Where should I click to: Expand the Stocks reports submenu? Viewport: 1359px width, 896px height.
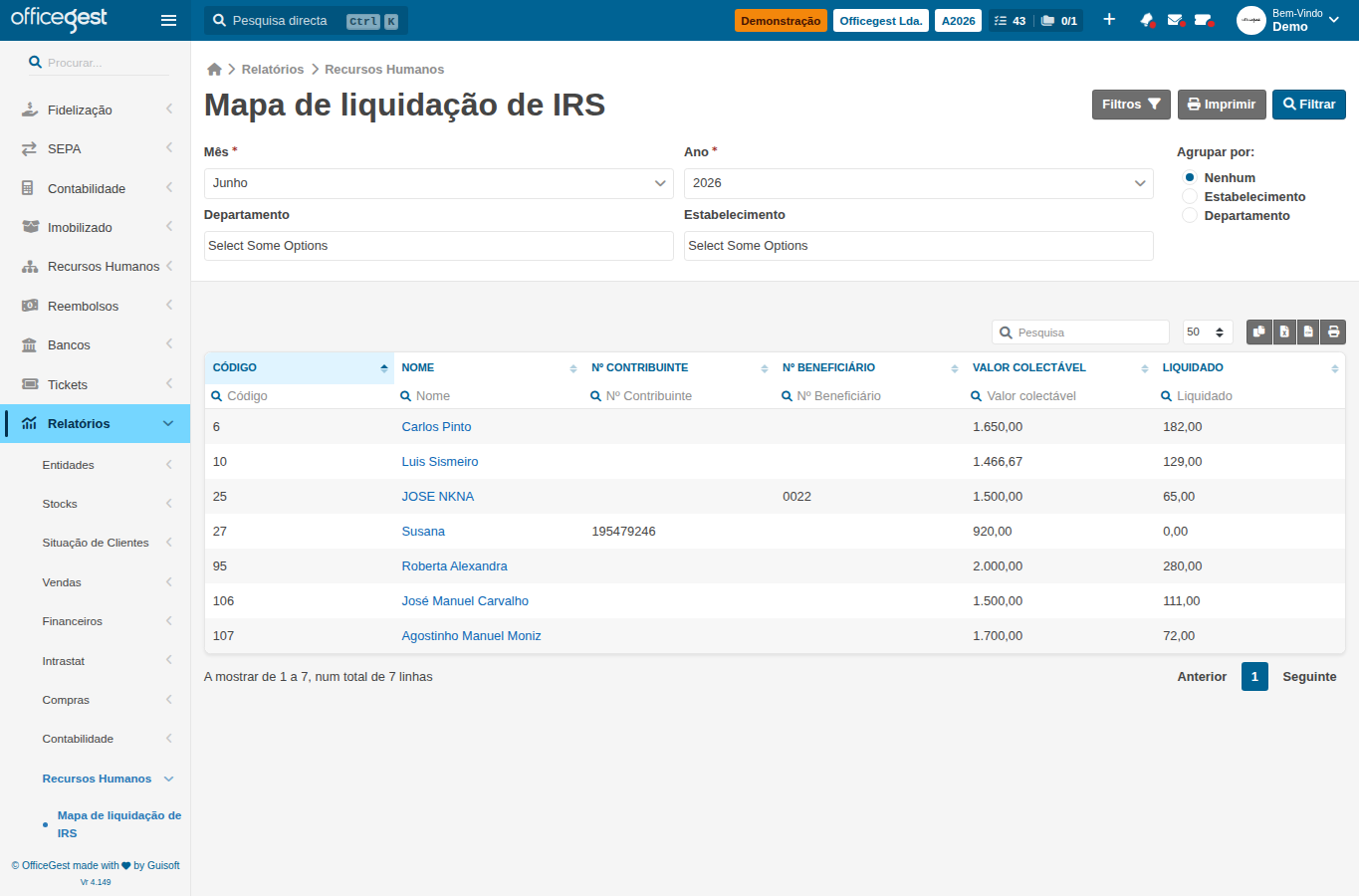[168, 504]
